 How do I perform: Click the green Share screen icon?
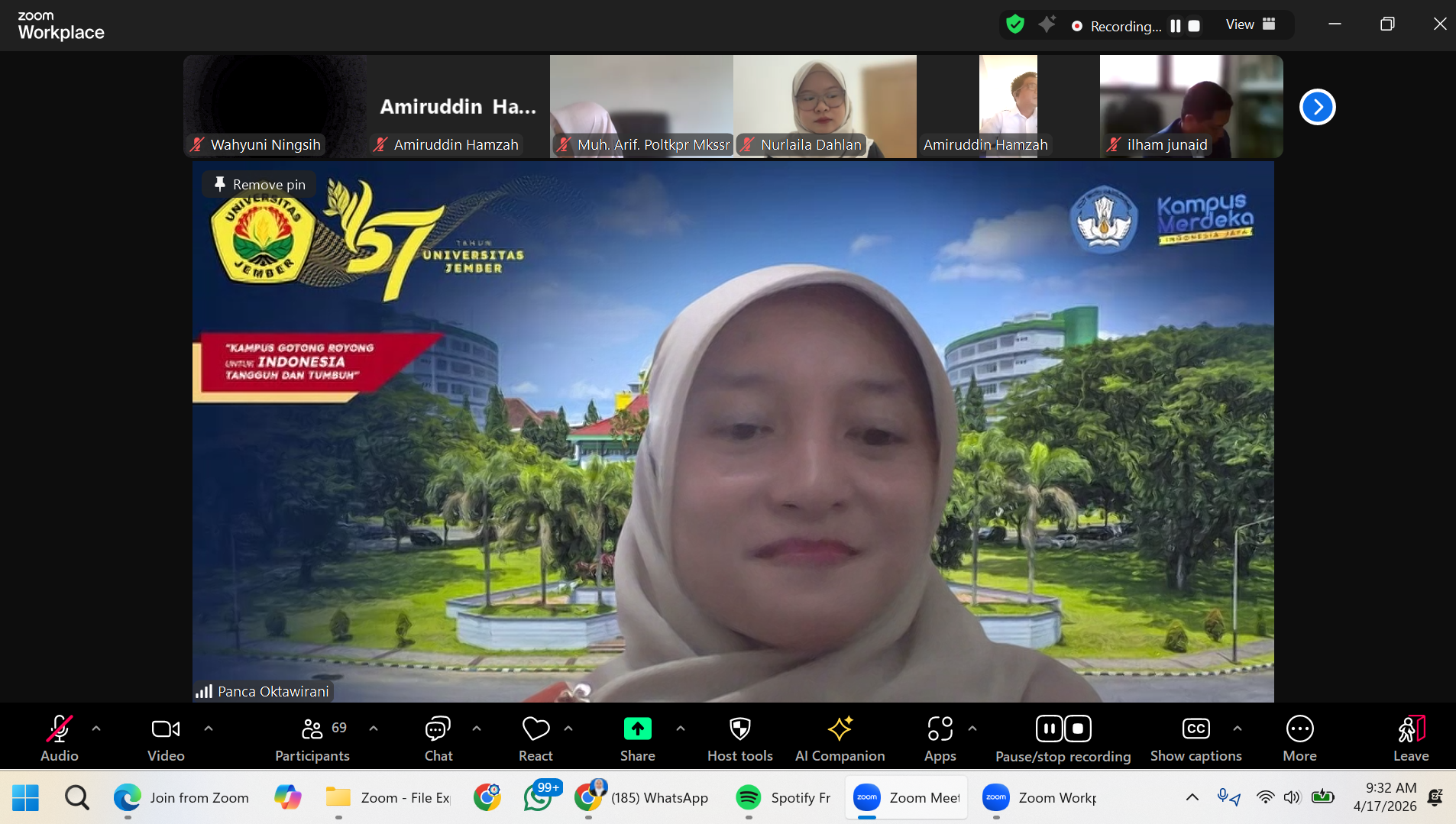coord(638,728)
